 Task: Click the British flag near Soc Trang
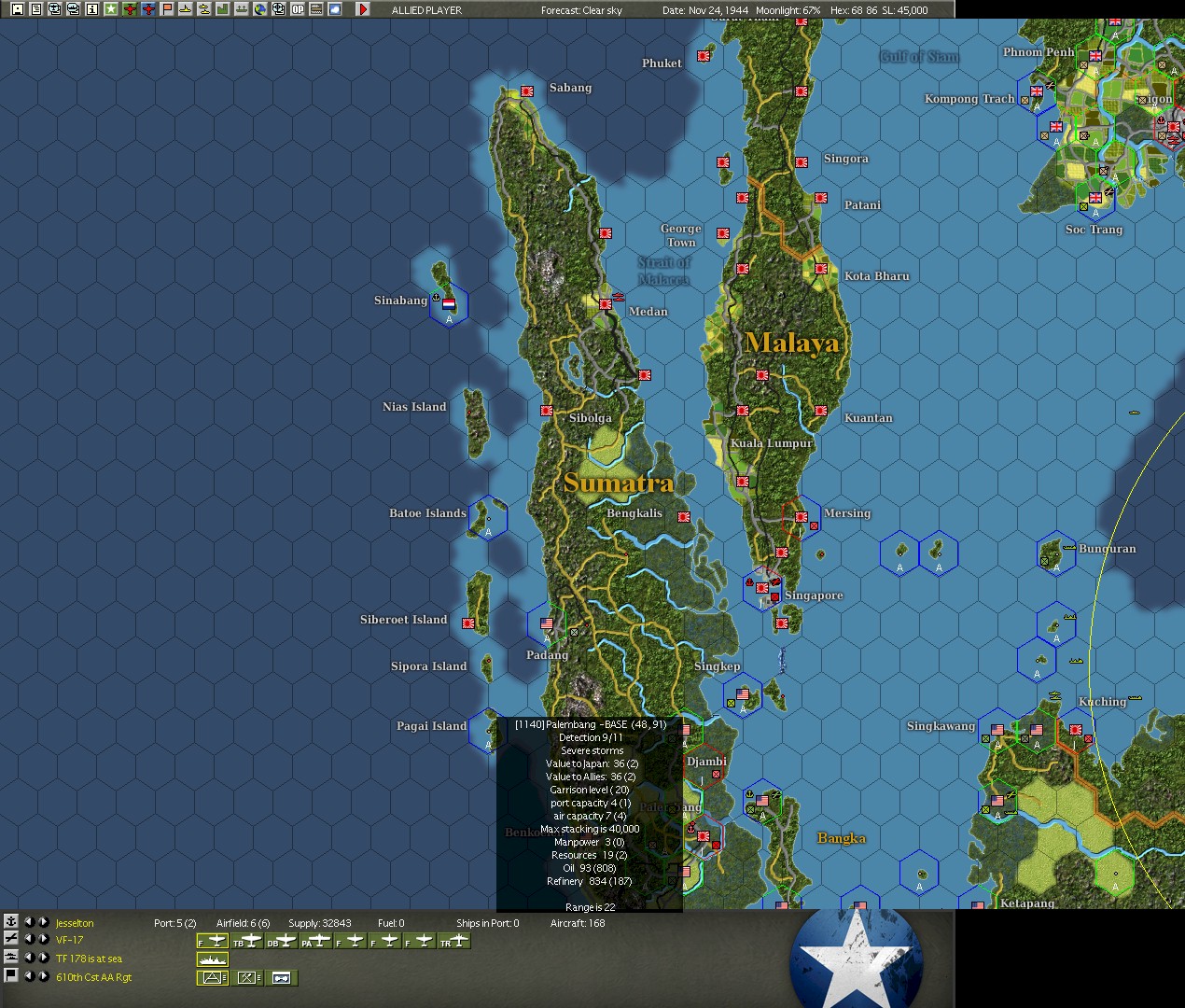tap(1095, 198)
